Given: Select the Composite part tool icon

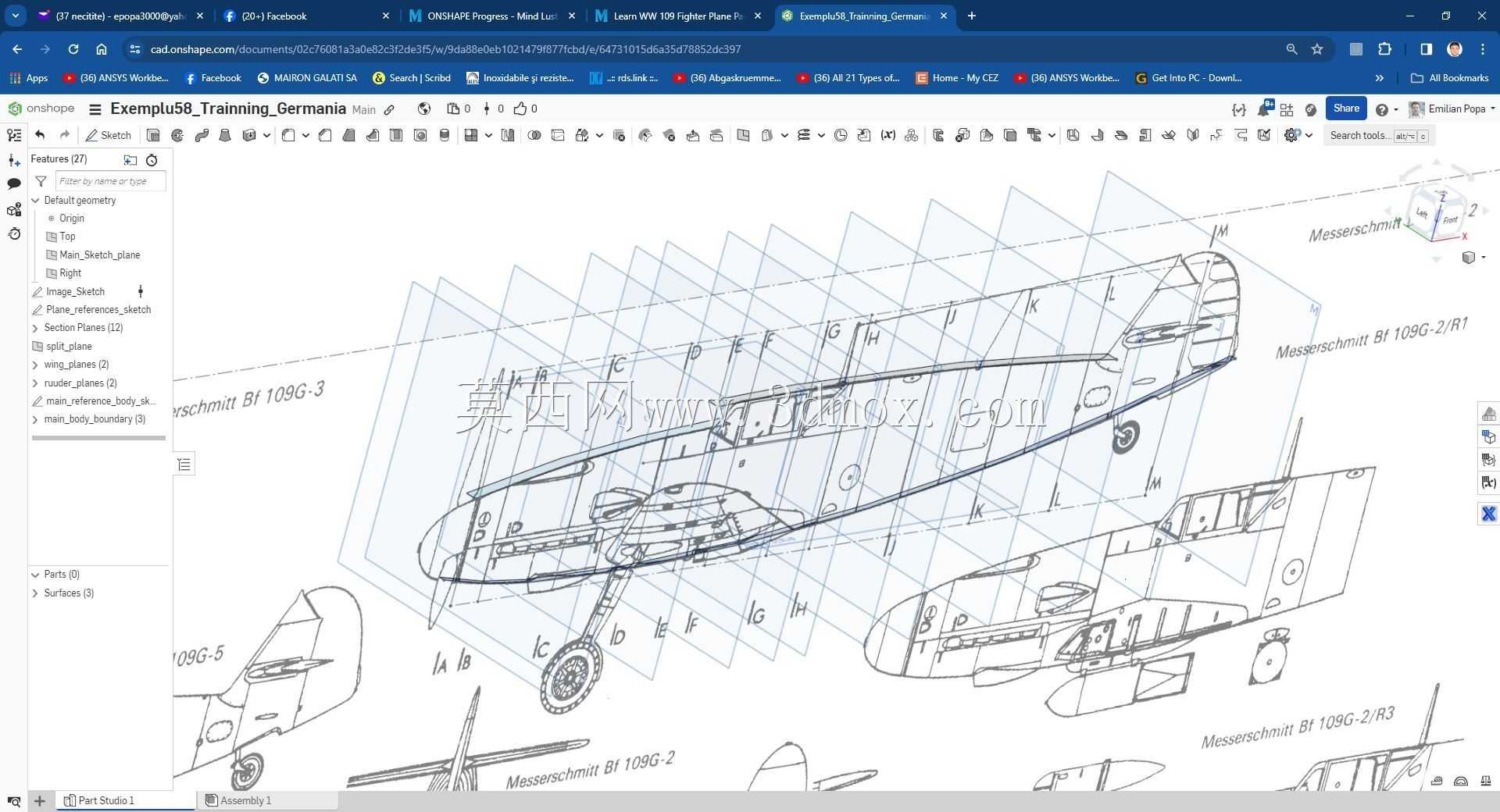Looking at the screenshot, I should click(x=911, y=135).
